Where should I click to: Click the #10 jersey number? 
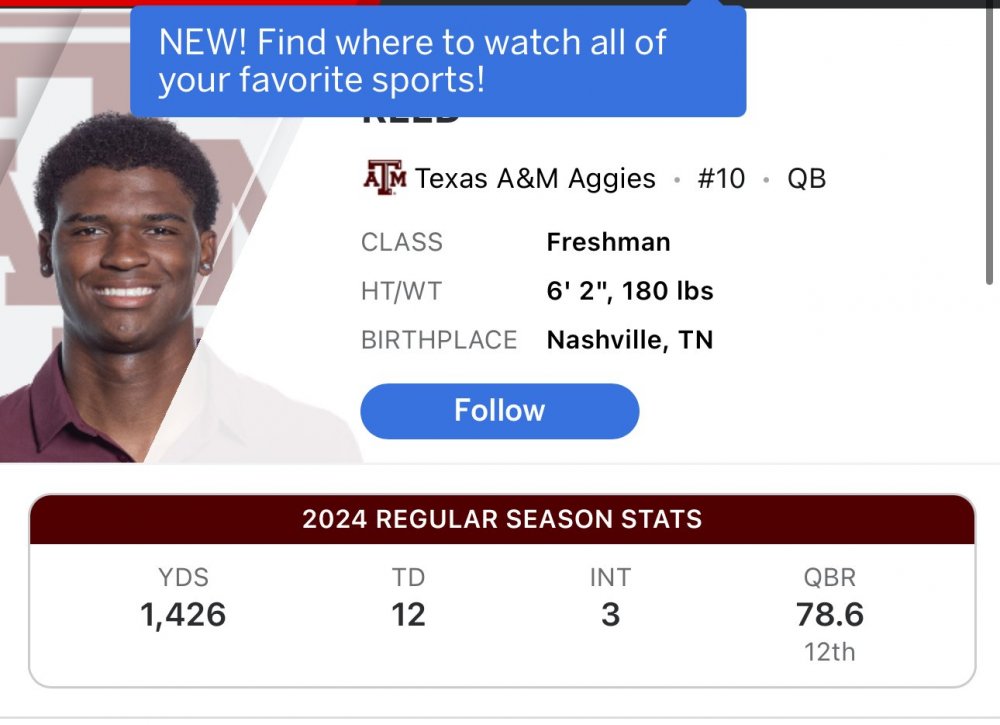720,179
